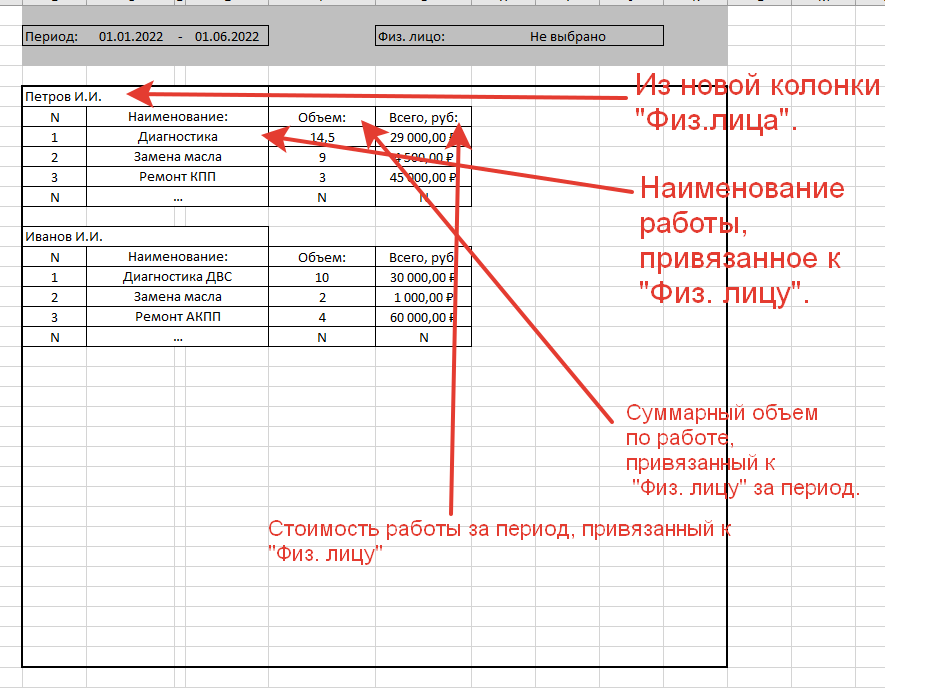The image size is (926, 688).
Task: Select the 29 000,00 ₽ total cell
Action: coord(422,137)
